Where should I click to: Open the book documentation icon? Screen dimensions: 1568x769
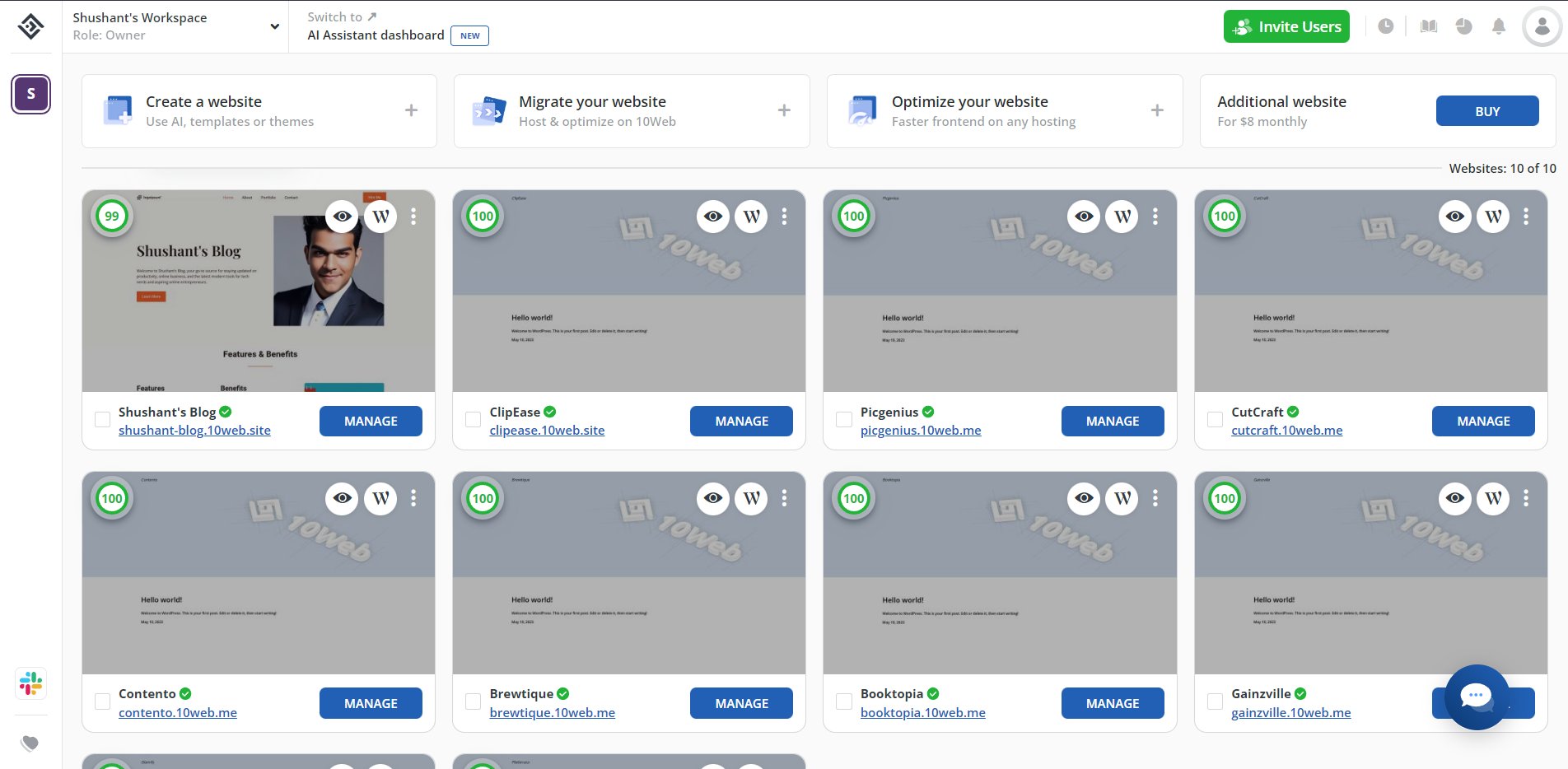[1429, 26]
